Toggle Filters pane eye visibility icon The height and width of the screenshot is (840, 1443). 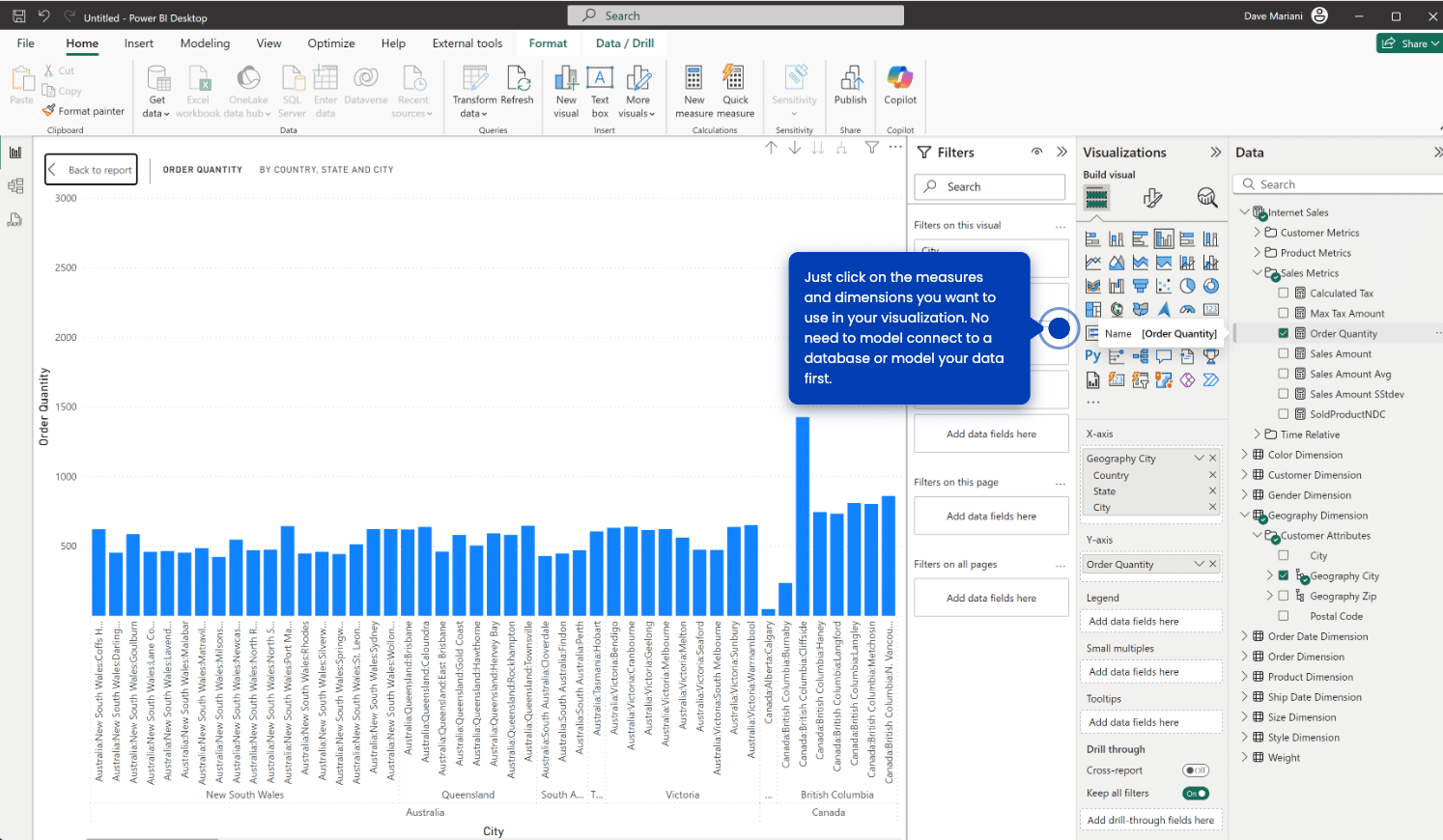click(1036, 152)
